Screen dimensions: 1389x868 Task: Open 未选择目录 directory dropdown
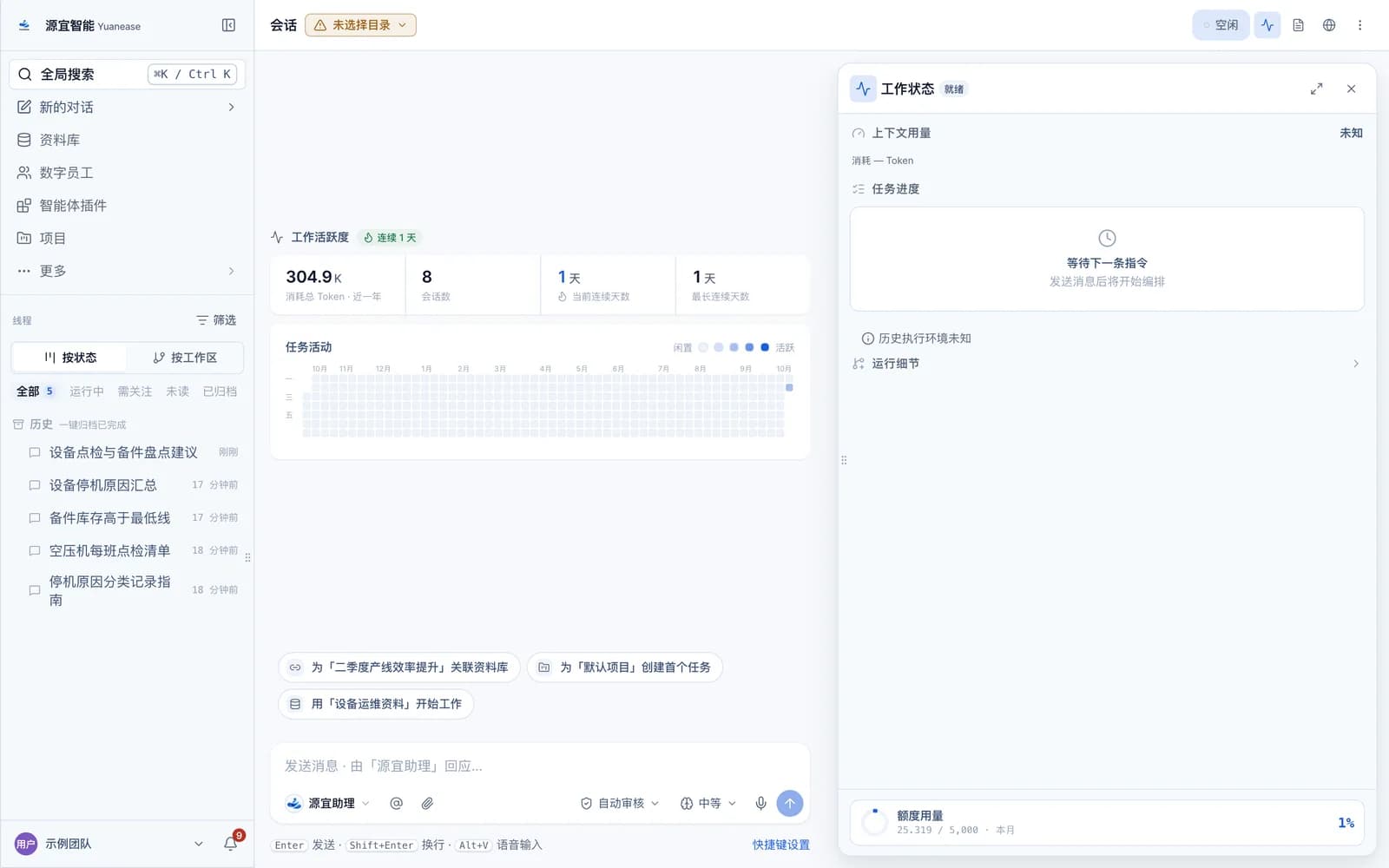pos(360,25)
